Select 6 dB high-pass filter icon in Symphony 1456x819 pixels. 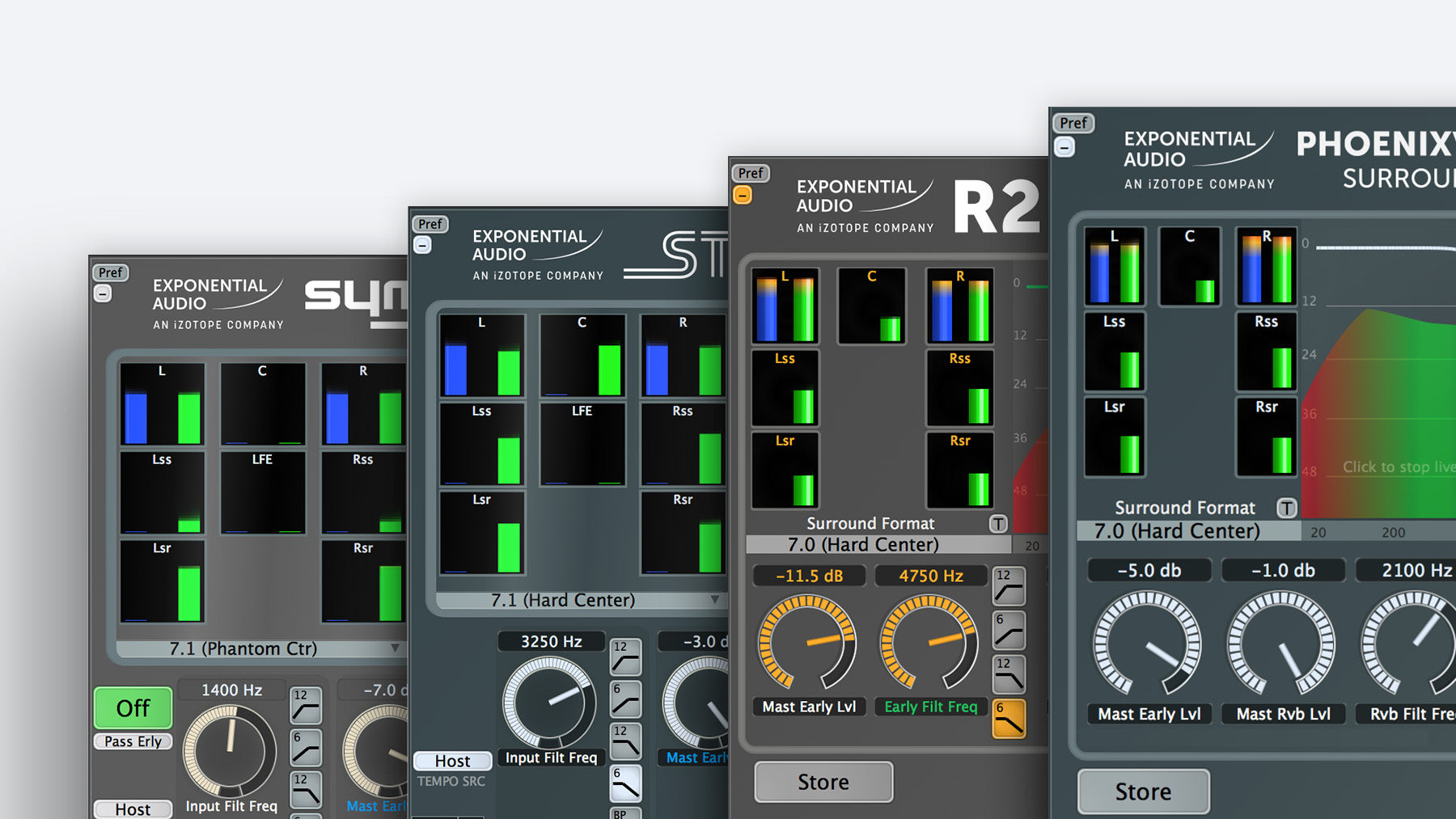[x=306, y=748]
